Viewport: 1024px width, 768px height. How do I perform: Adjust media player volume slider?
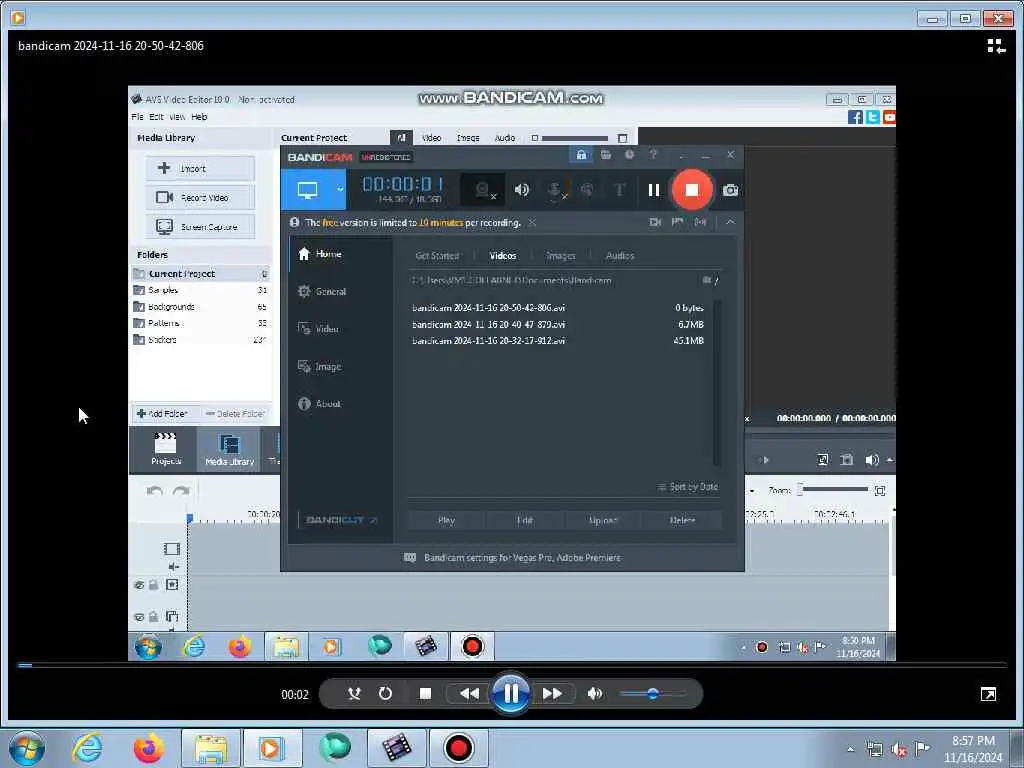(x=652, y=694)
